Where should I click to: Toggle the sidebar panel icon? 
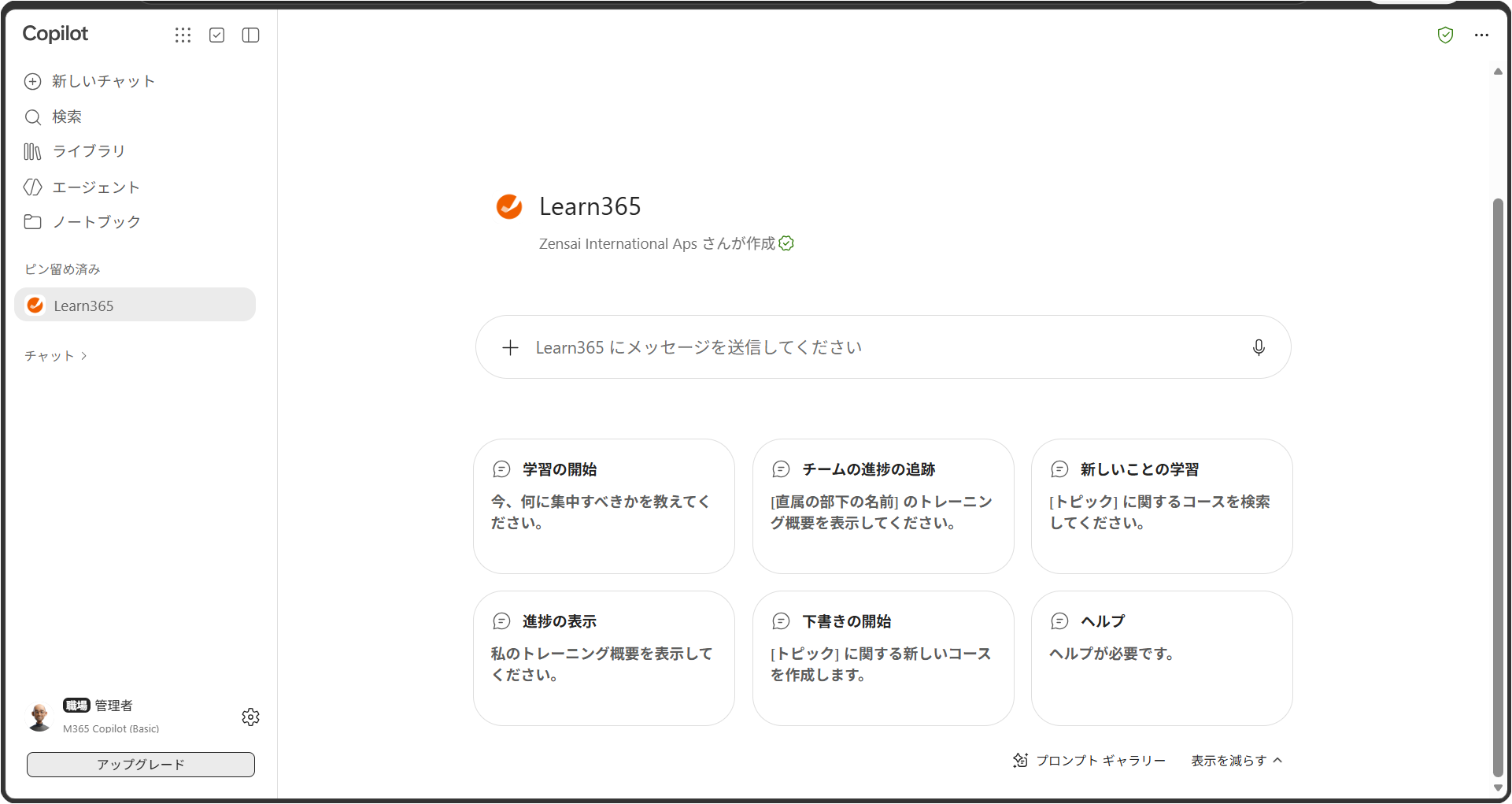[x=251, y=35]
